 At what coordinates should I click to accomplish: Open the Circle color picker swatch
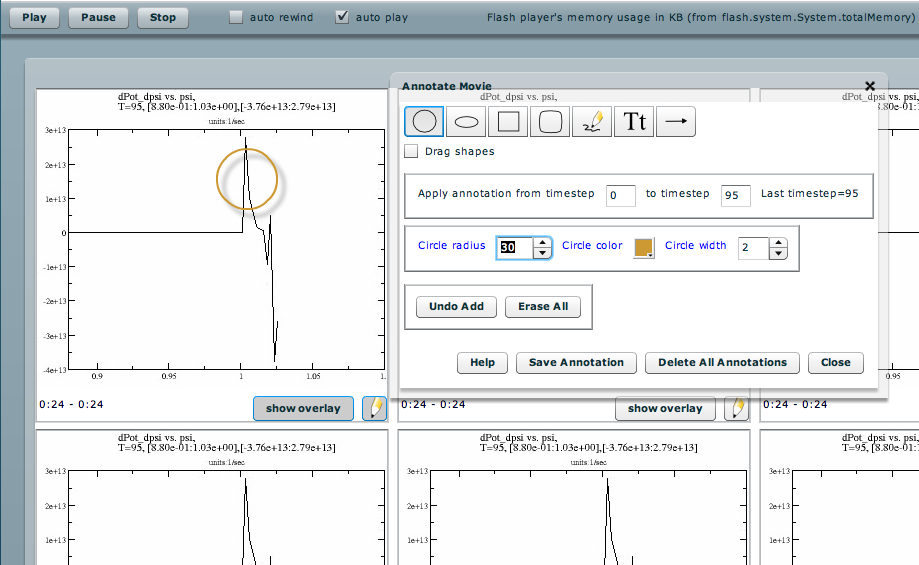pos(644,248)
